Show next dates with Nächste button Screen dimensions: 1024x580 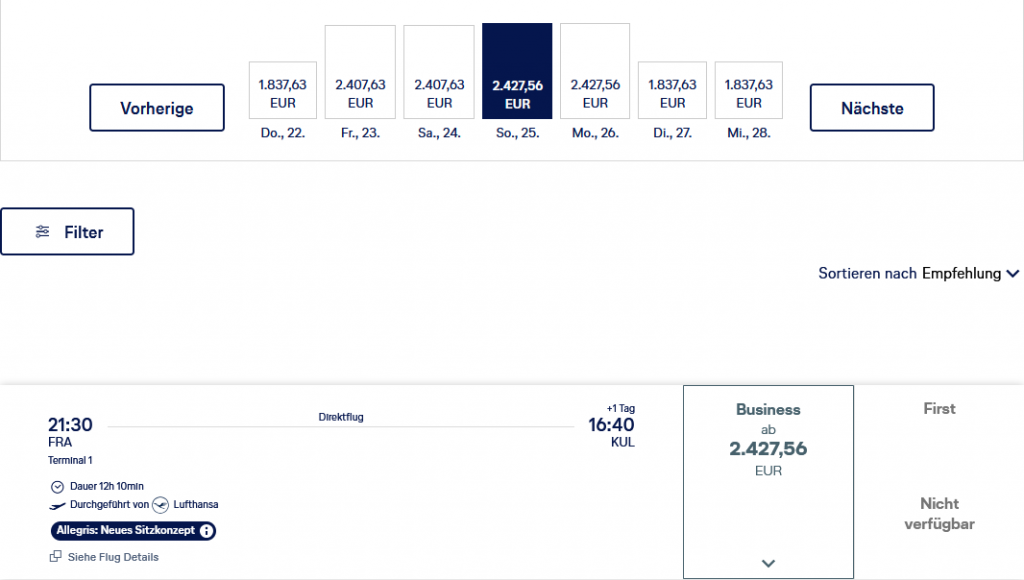coord(872,108)
